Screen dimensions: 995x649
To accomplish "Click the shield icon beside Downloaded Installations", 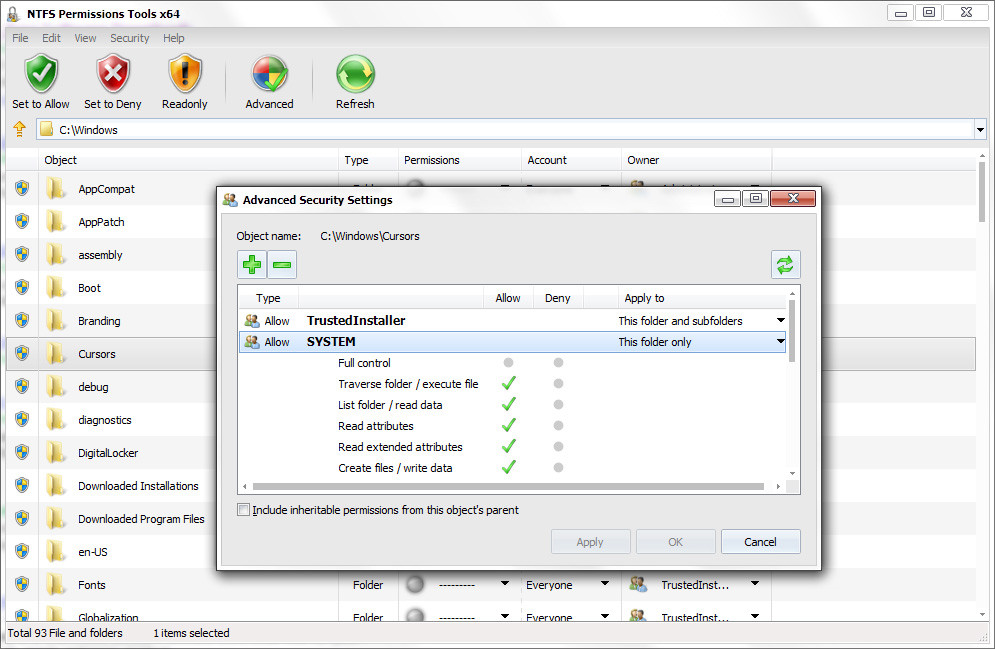I will [x=22, y=485].
